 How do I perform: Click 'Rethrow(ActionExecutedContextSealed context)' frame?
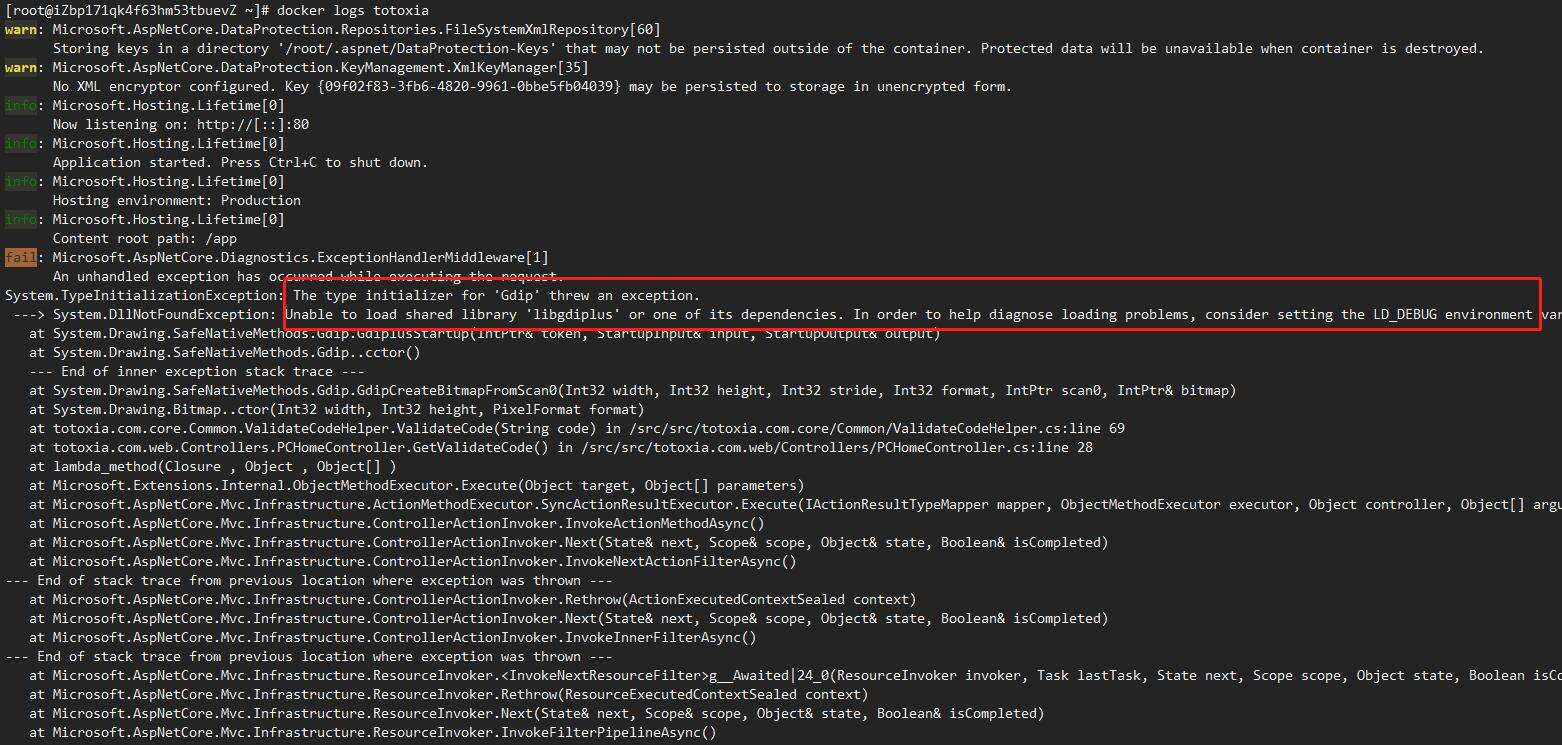tap(472, 599)
